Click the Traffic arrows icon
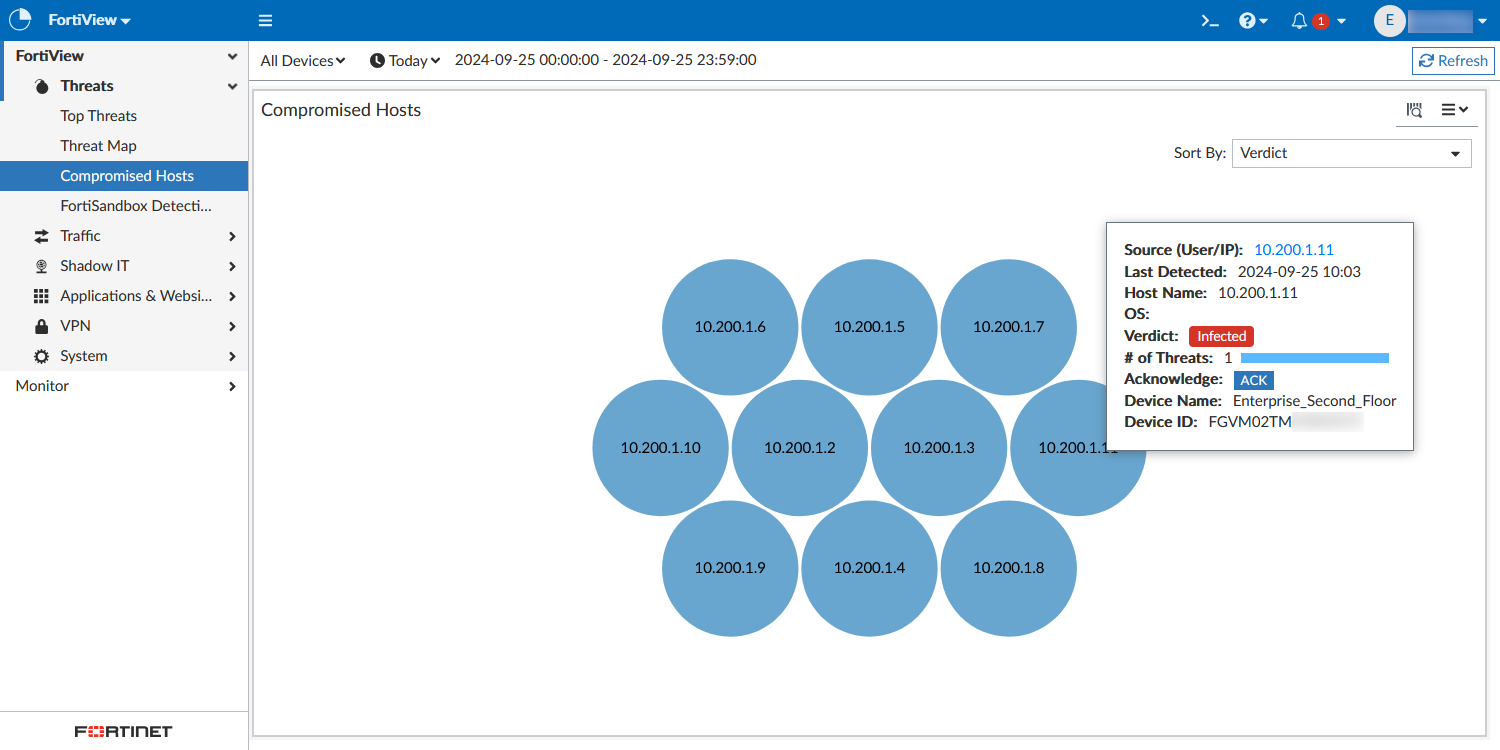1500x750 pixels. pos(41,236)
